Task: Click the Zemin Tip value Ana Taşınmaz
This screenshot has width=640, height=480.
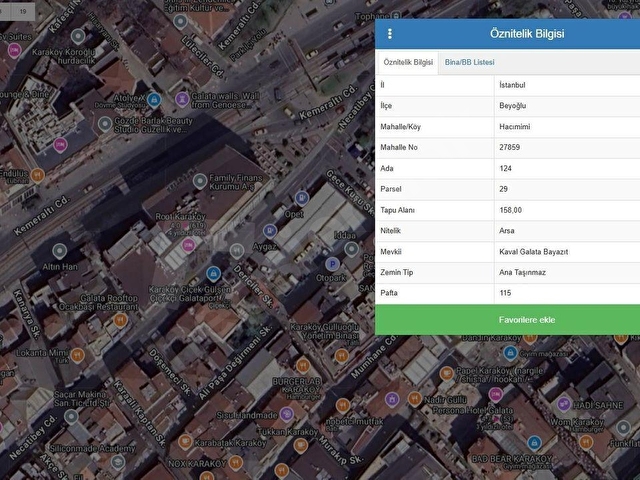Action: 522,272
